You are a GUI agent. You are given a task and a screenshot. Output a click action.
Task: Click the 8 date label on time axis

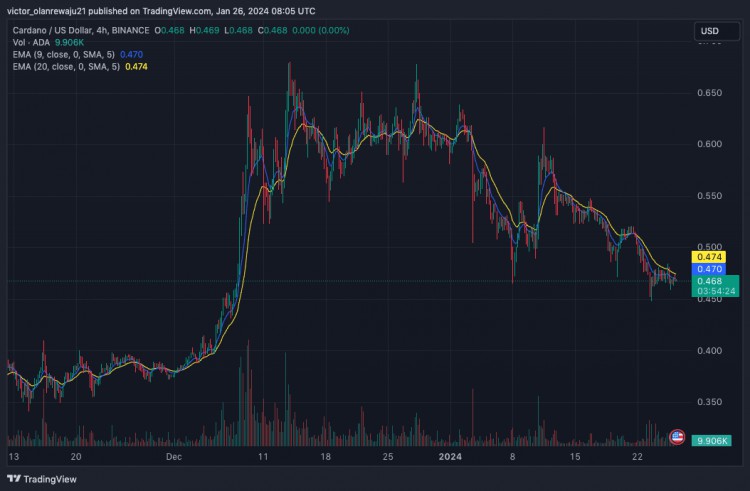(x=512, y=457)
